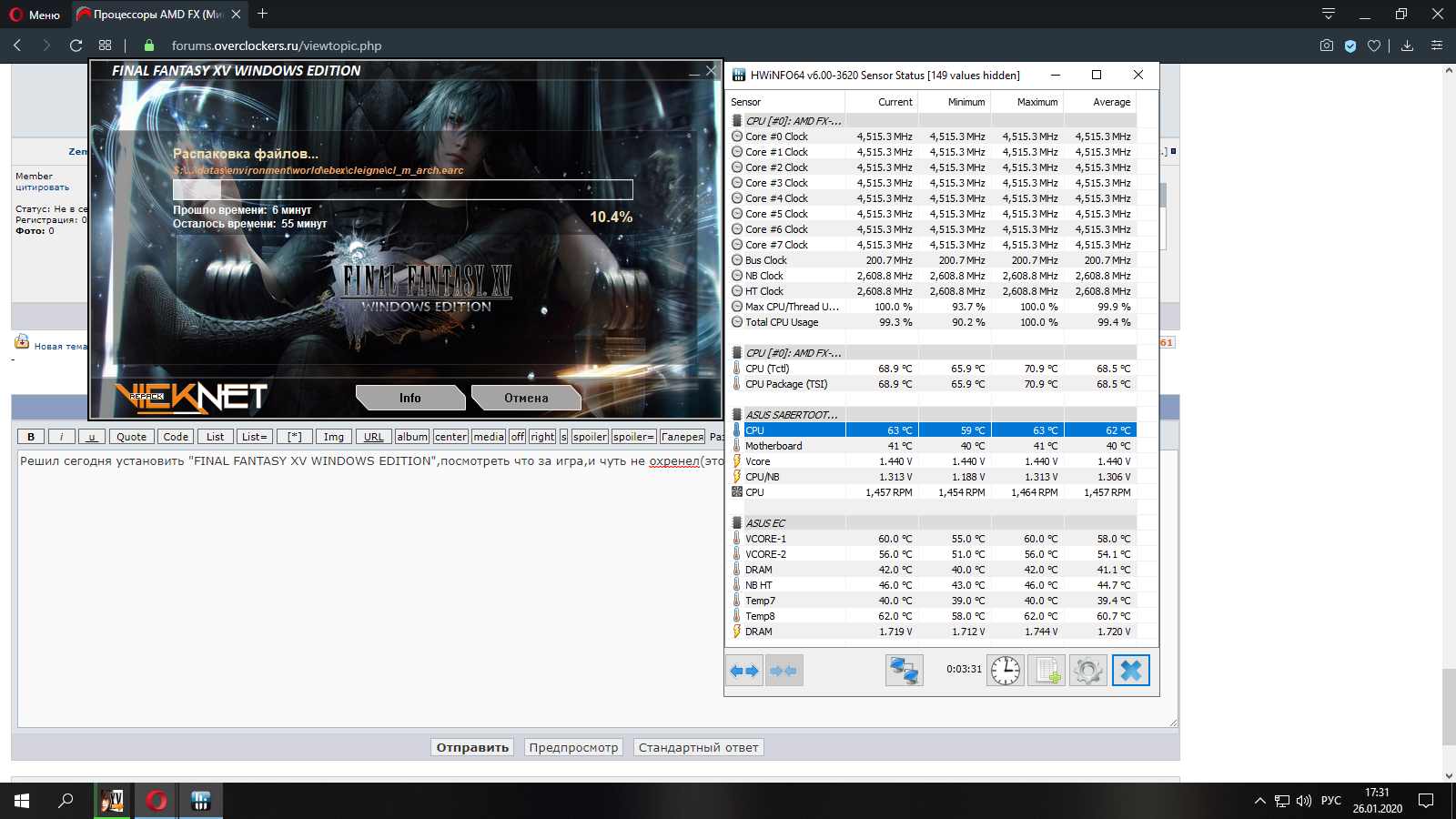
Task: Insert the media BBCode tag
Action: tap(489, 437)
